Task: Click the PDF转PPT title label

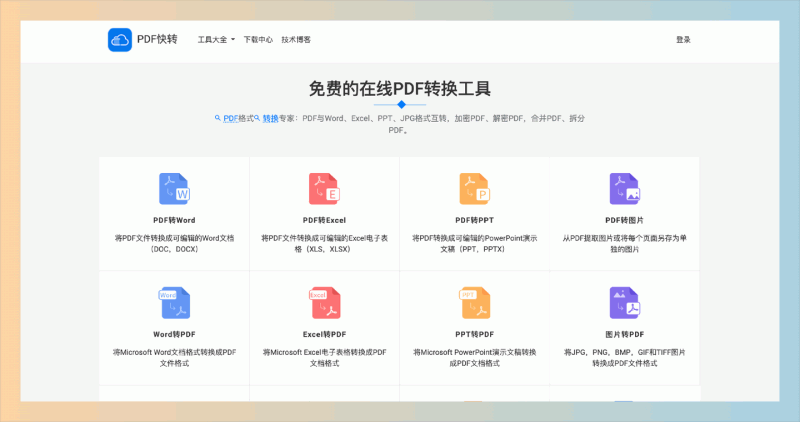Action: pyautogui.click(x=474, y=220)
